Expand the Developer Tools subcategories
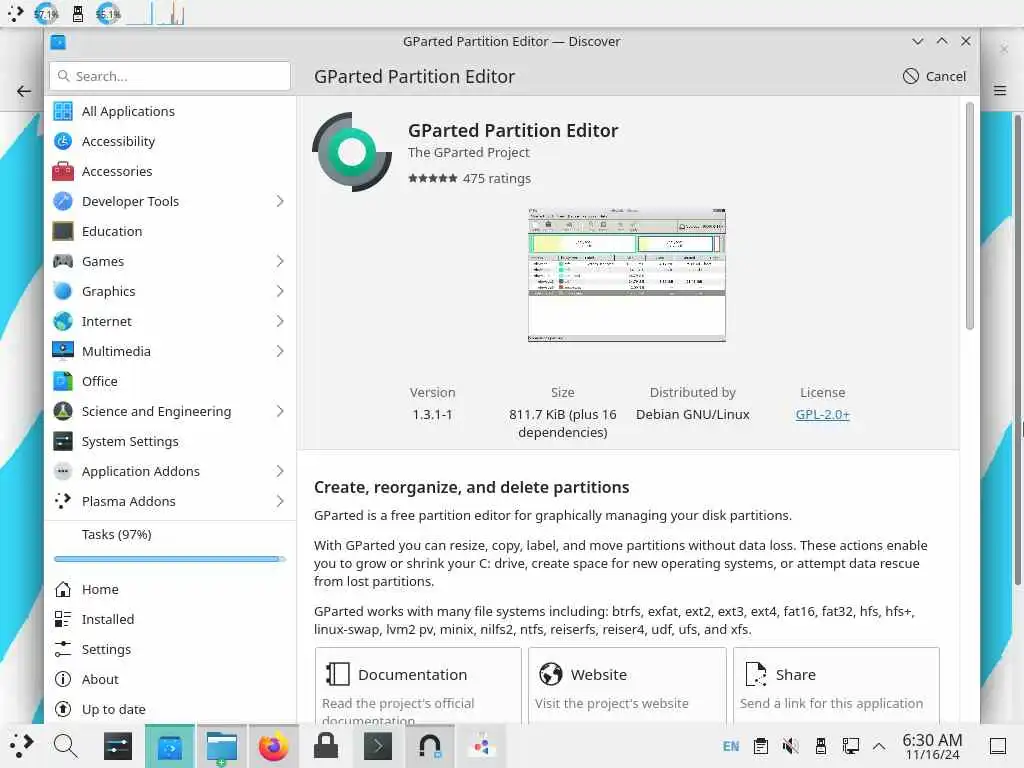Viewport: 1024px width, 768px height. click(x=280, y=201)
